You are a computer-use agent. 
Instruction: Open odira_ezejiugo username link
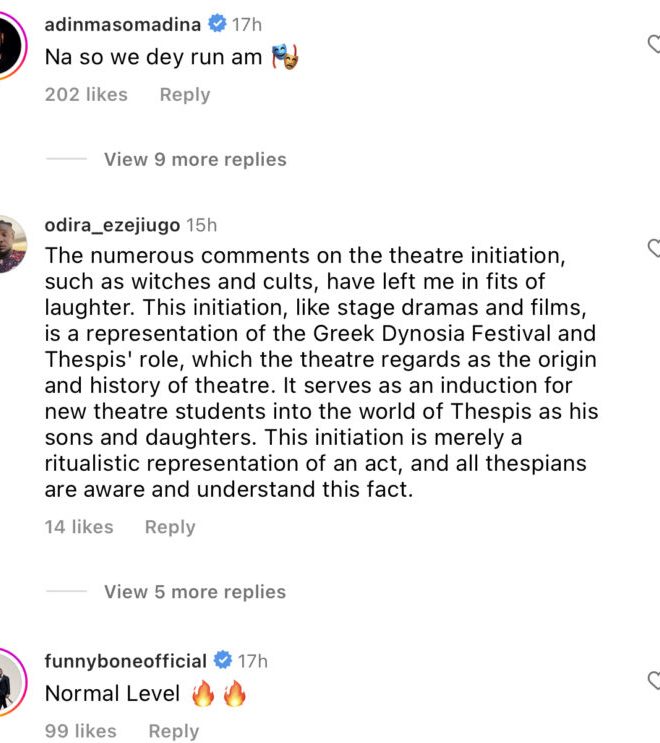click(112, 225)
